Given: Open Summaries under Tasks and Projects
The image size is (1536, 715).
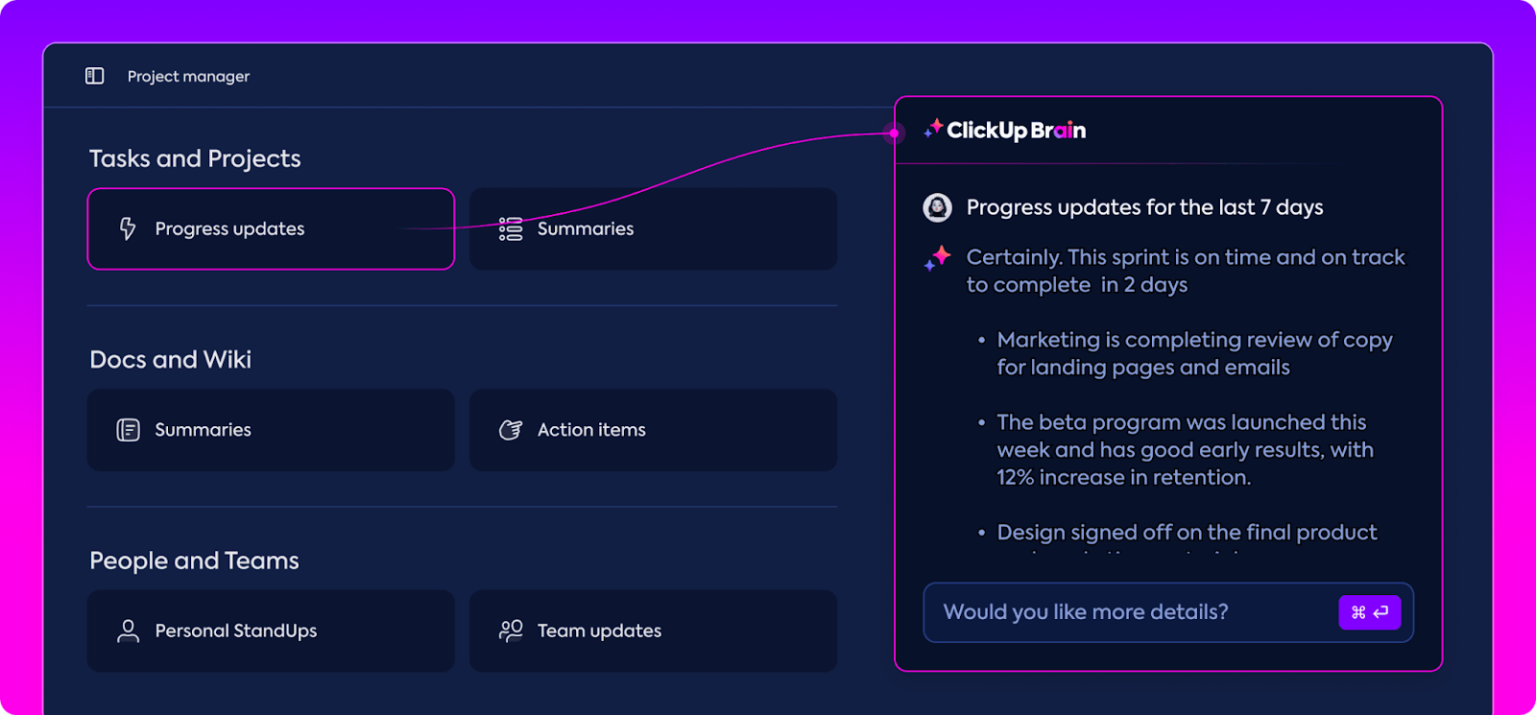Looking at the screenshot, I should pyautogui.click(x=653, y=229).
